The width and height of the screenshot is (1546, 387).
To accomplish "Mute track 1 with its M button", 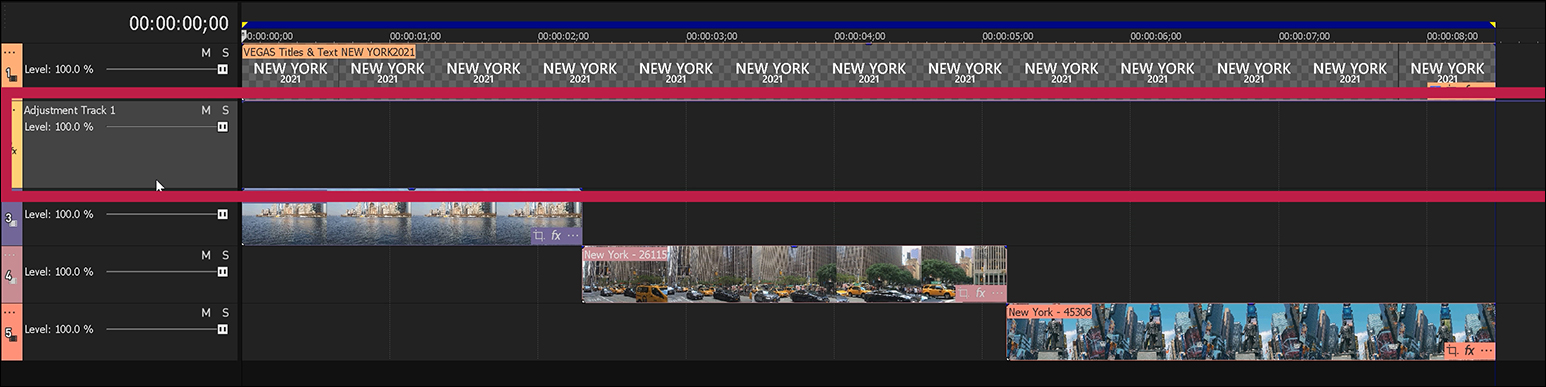I will pos(206,53).
